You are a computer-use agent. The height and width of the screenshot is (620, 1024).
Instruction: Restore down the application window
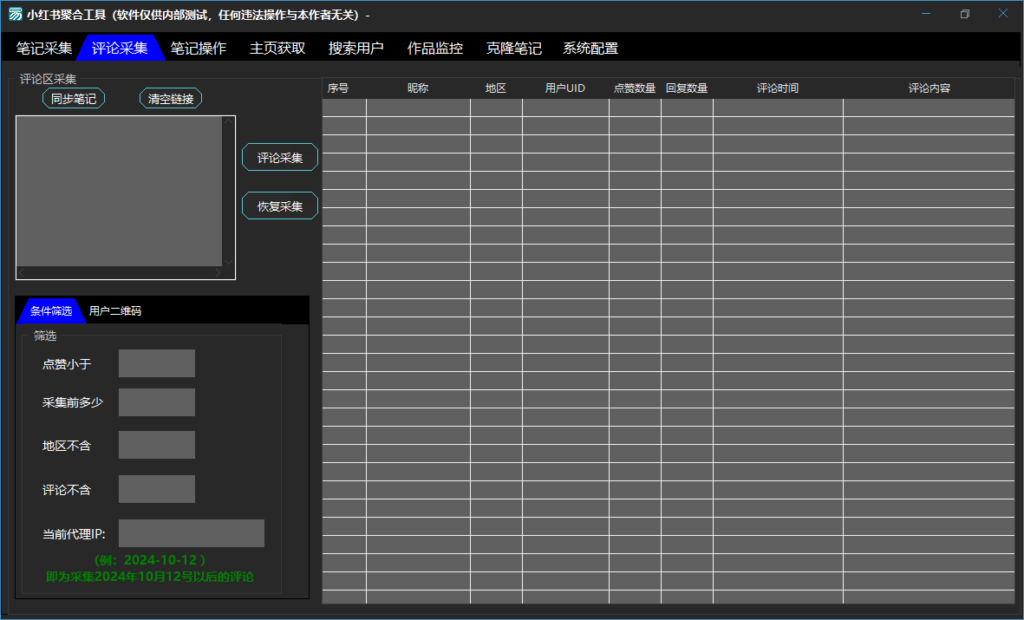pos(965,14)
